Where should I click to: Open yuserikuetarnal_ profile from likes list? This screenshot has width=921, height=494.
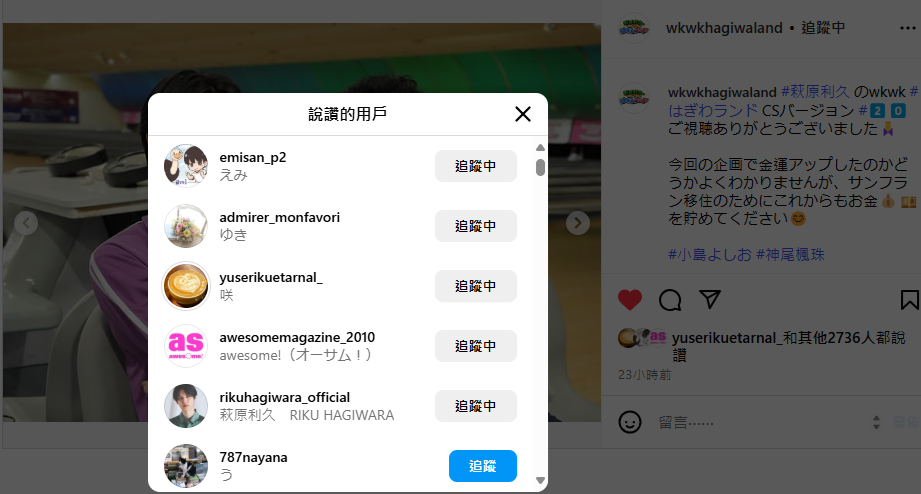pyautogui.click(x=271, y=277)
